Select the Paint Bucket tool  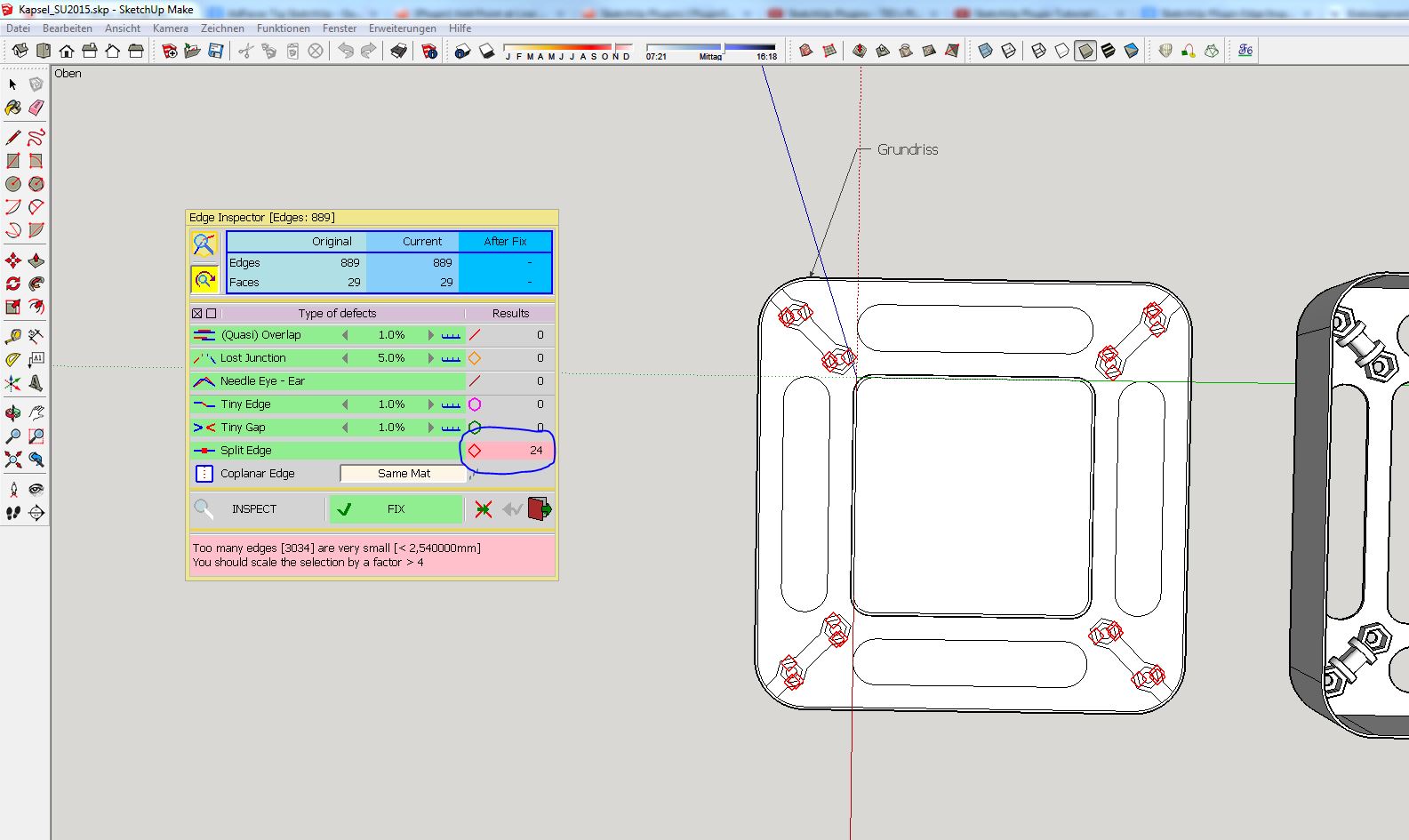(x=13, y=108)
